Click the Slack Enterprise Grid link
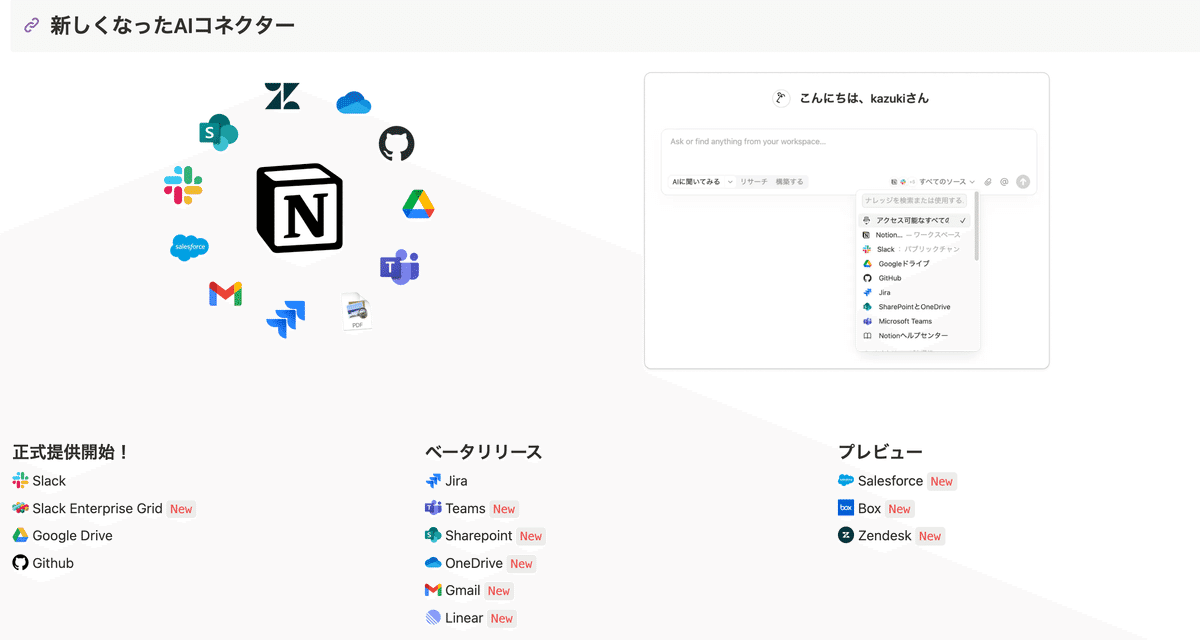Image resolution: width=1200 pixels, height=640 pixels. 97,509
